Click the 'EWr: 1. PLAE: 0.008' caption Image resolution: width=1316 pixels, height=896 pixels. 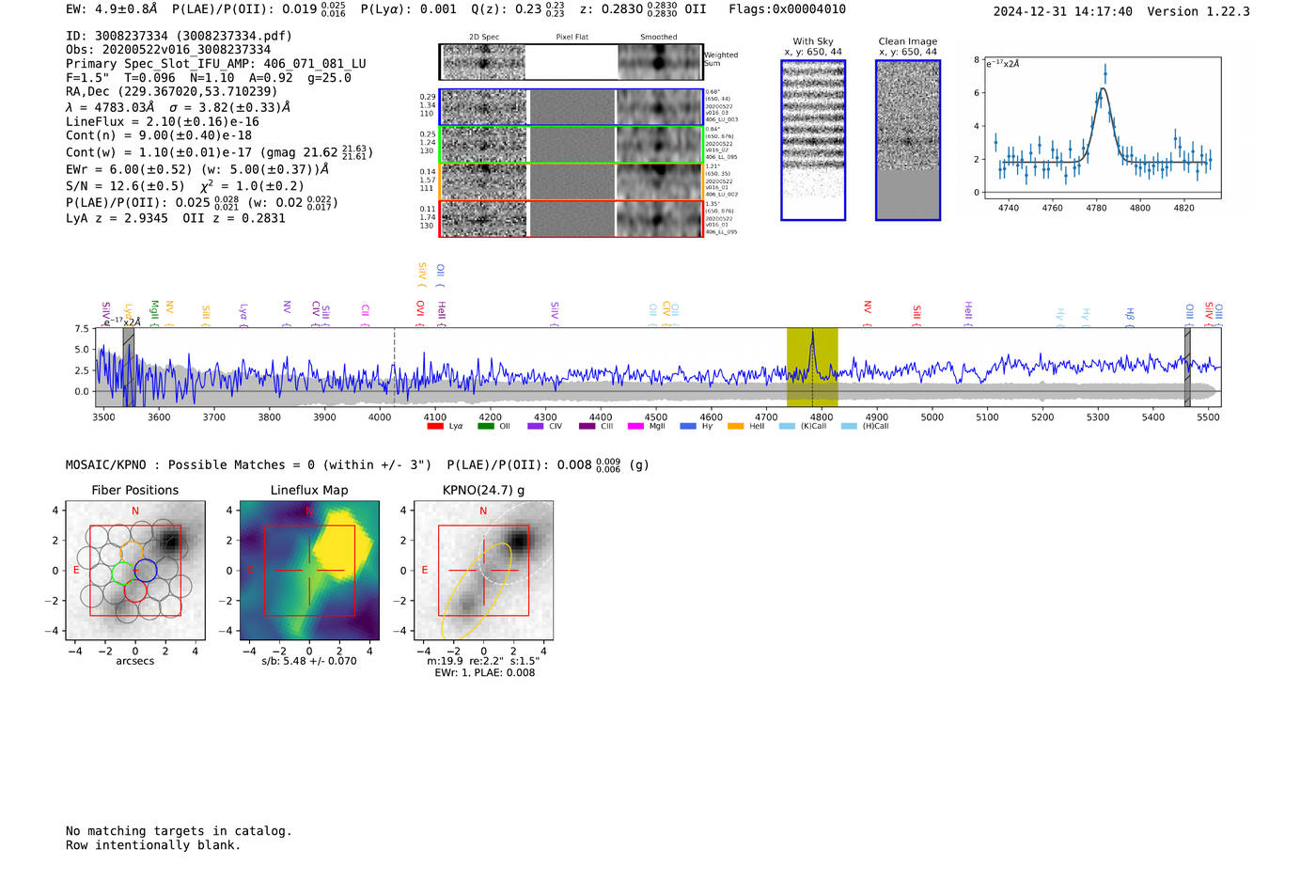coord(484,672)
